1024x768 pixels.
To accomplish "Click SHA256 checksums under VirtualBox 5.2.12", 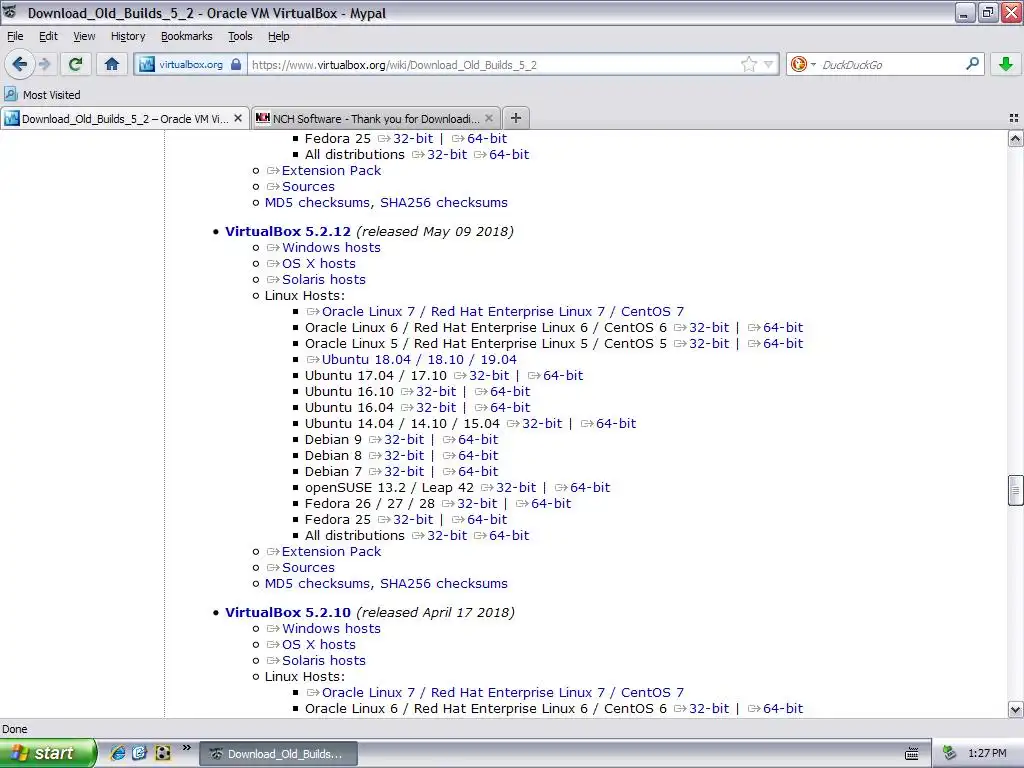I will (x=443, y=584).
